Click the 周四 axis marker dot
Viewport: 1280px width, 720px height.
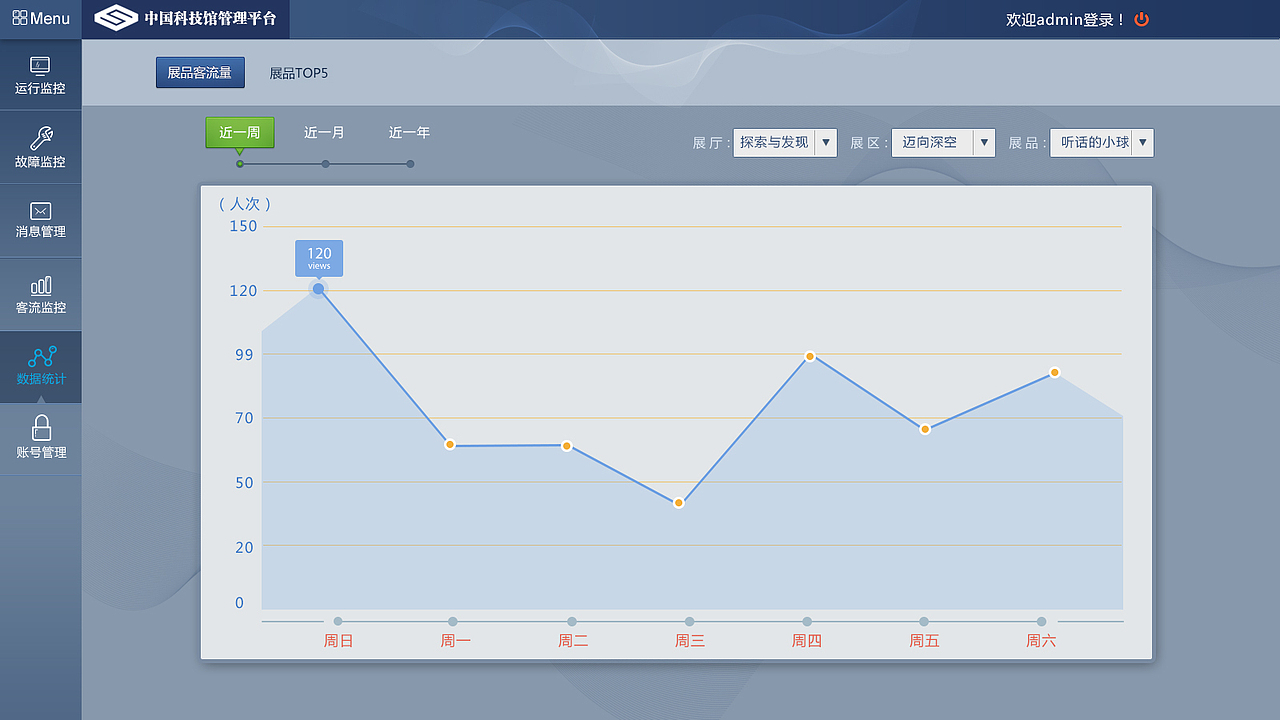pos(807,622)
